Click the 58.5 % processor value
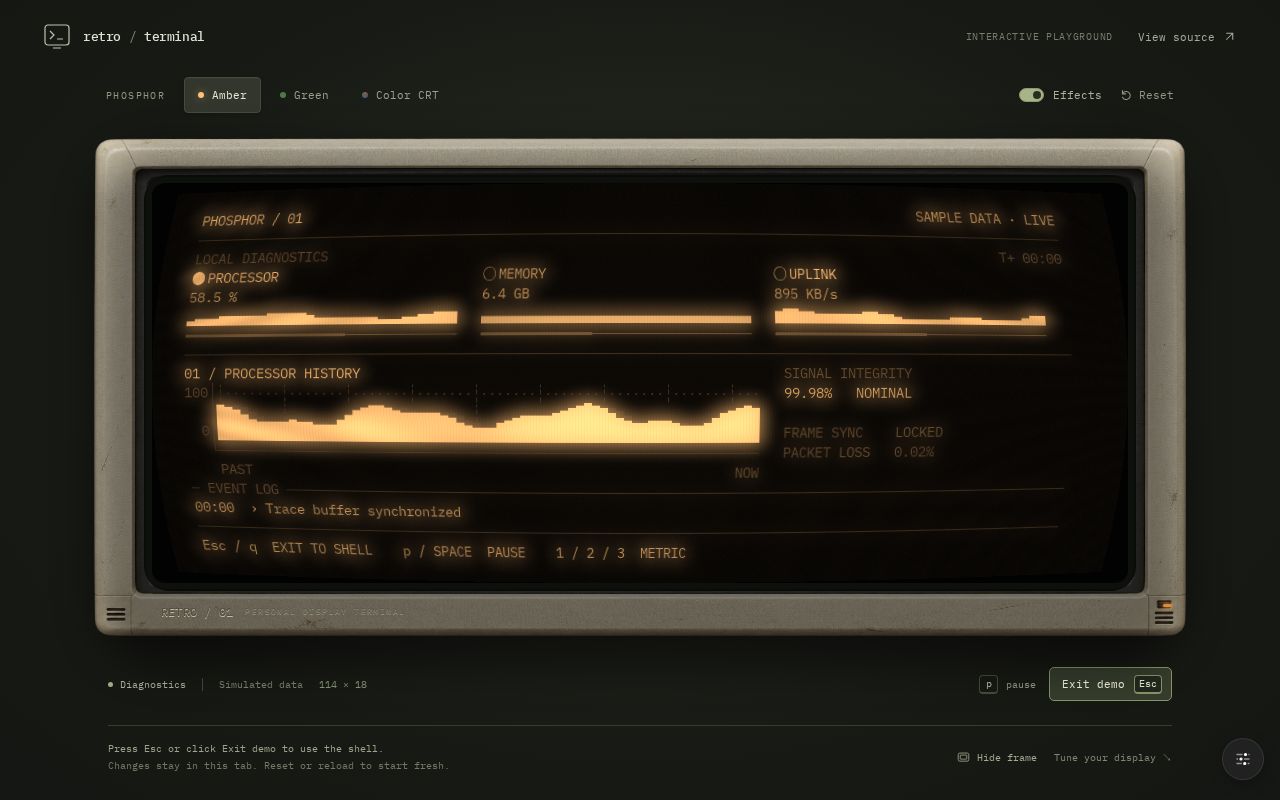 (x=213, y=297)
